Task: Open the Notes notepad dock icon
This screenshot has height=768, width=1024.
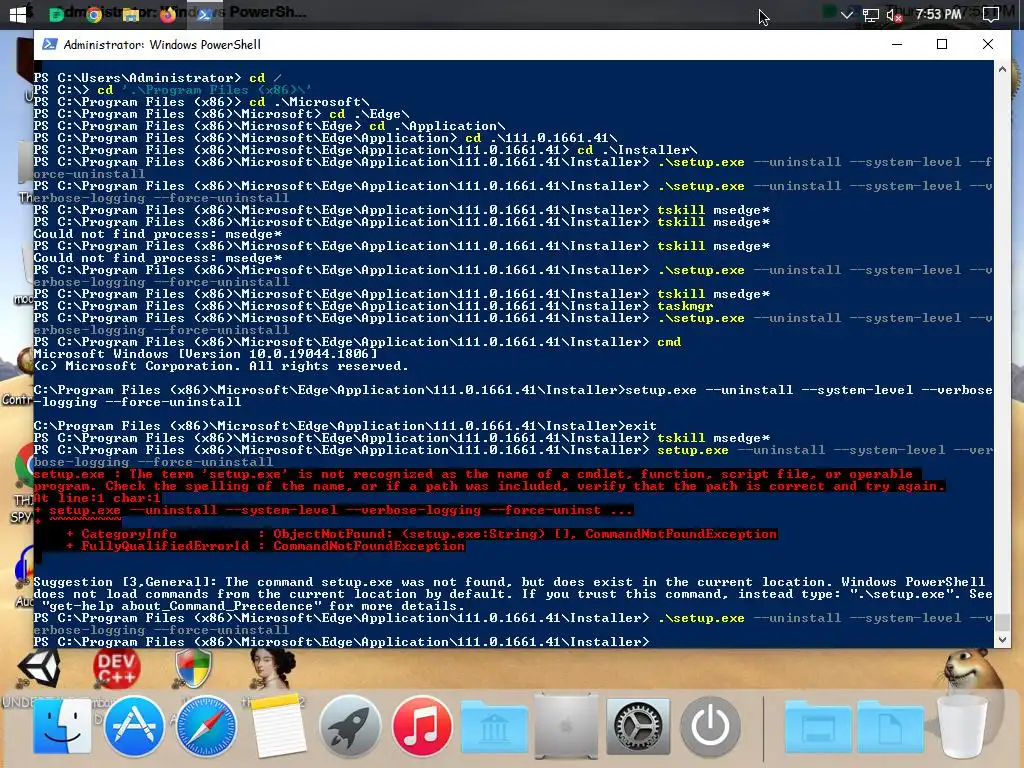Action: 278,726
